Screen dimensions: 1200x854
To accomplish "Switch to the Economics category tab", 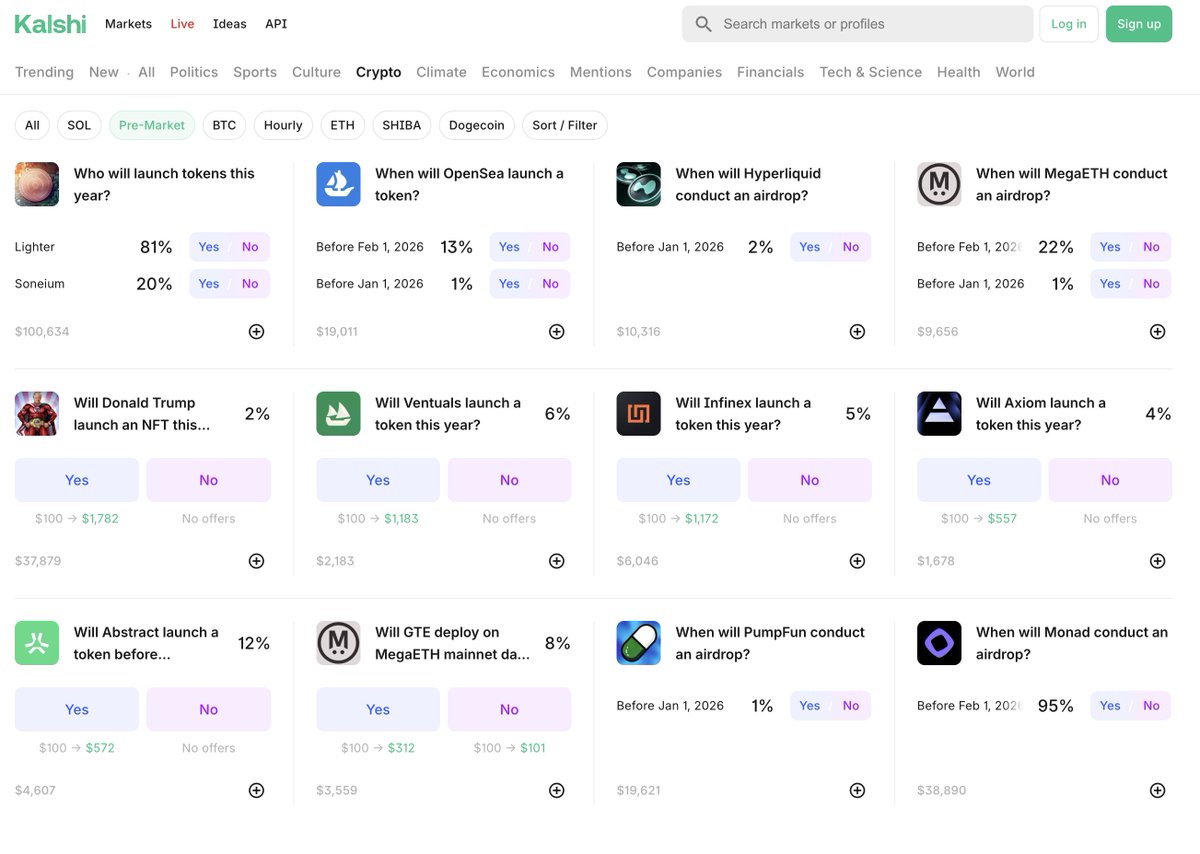I will click(x=518, y=72).
